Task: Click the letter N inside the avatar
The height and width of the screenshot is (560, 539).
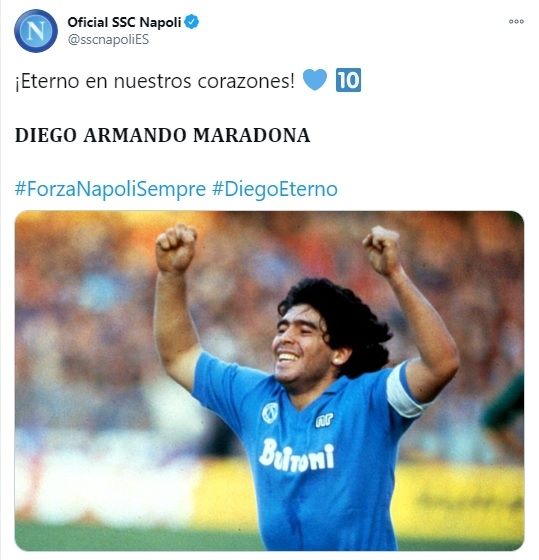Action: (36, 31)
